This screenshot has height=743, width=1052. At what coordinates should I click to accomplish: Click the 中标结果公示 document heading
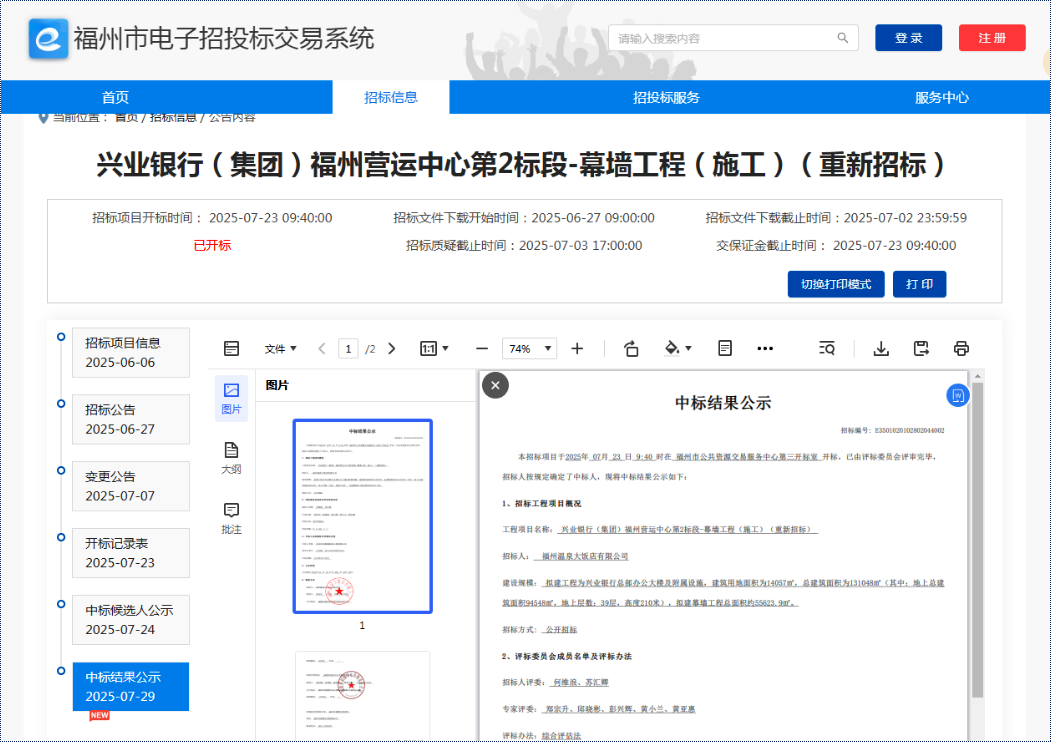[x=723, y=403]
